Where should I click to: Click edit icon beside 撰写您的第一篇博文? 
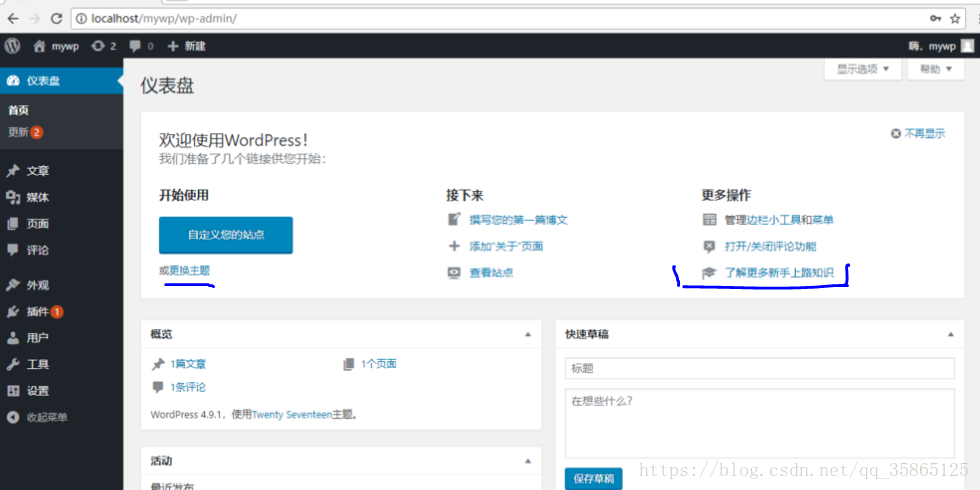point(454,220)
